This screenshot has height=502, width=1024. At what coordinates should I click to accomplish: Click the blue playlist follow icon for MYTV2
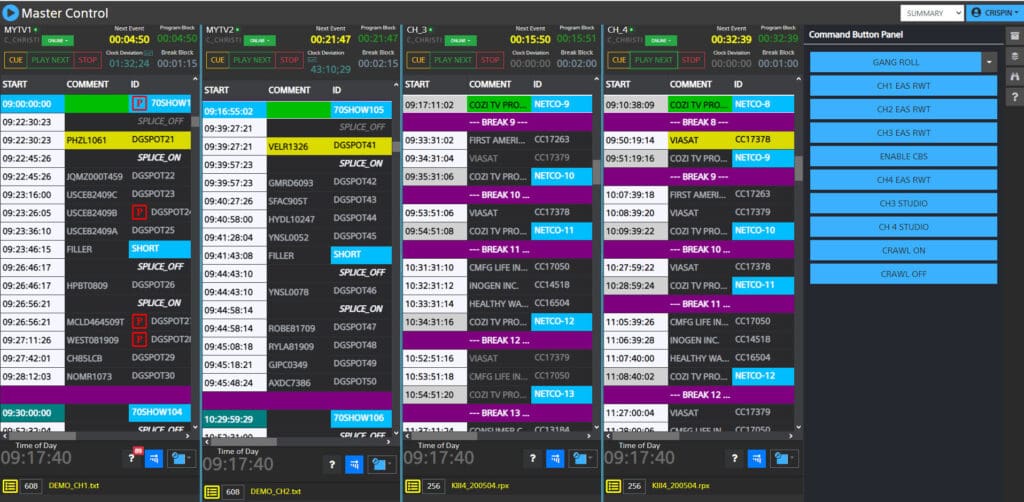(354, 464)
